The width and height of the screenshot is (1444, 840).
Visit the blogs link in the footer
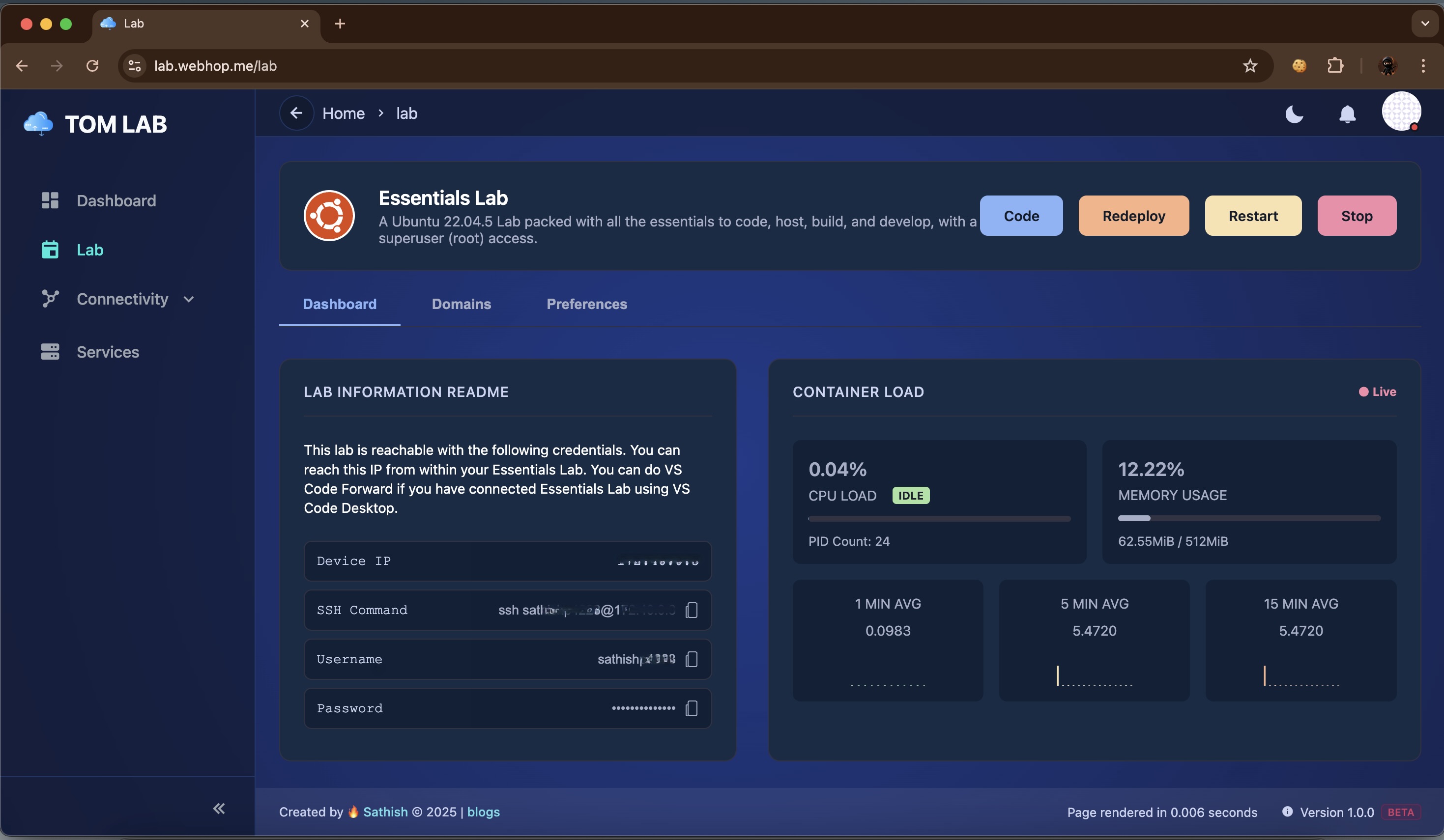(483, 812)
